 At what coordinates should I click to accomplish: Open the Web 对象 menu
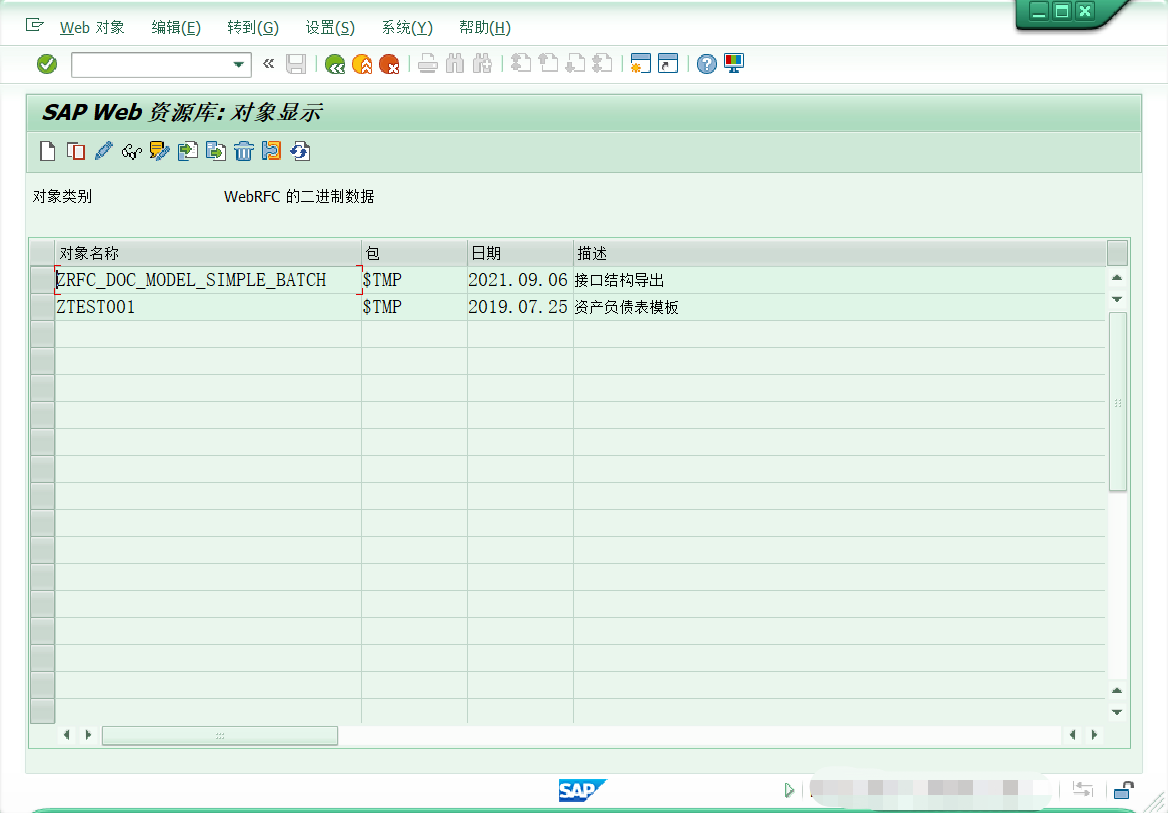(x=92, y=28)
